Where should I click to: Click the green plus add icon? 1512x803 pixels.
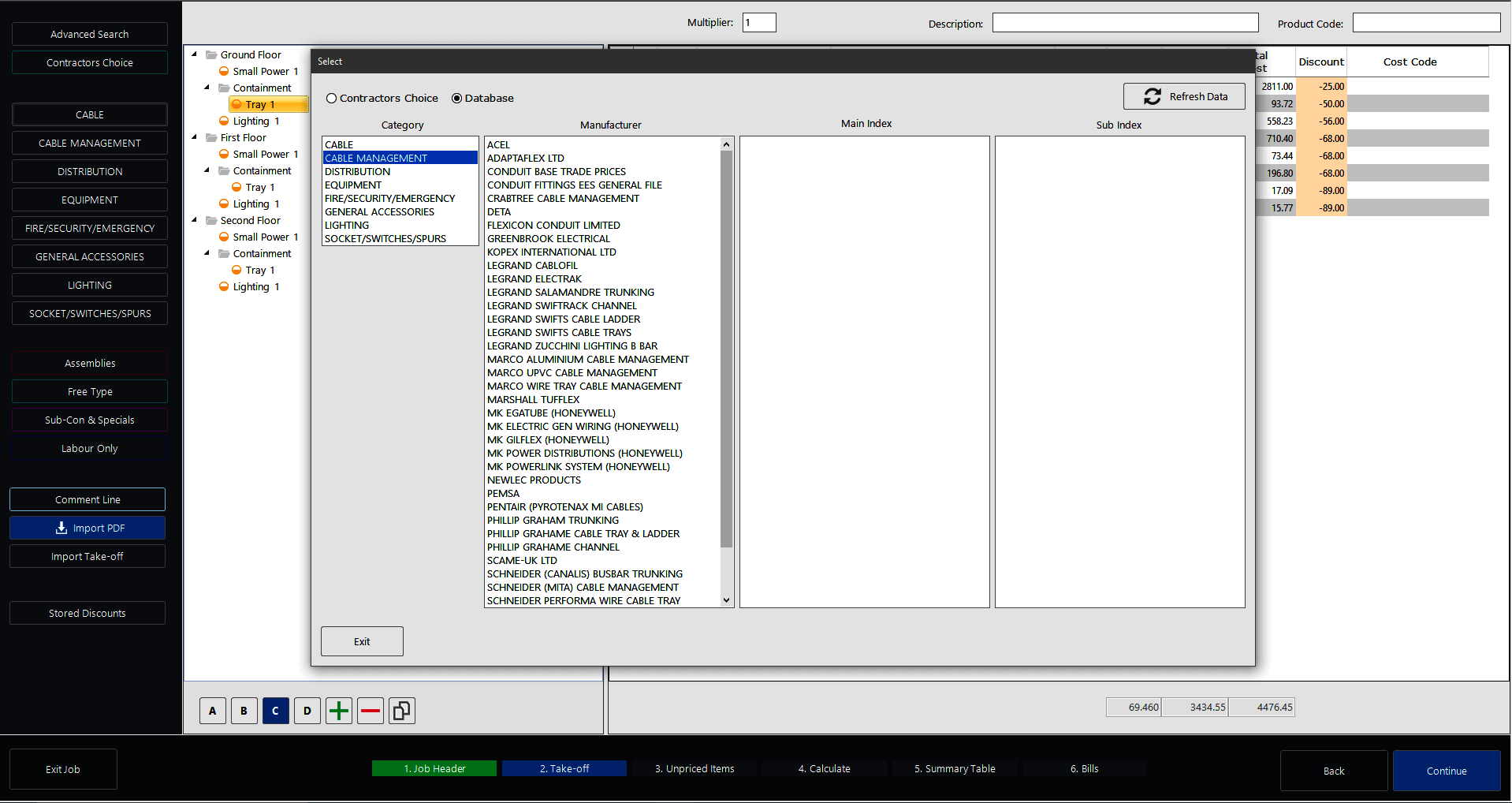pyautogui.click(x=339, y=711)
